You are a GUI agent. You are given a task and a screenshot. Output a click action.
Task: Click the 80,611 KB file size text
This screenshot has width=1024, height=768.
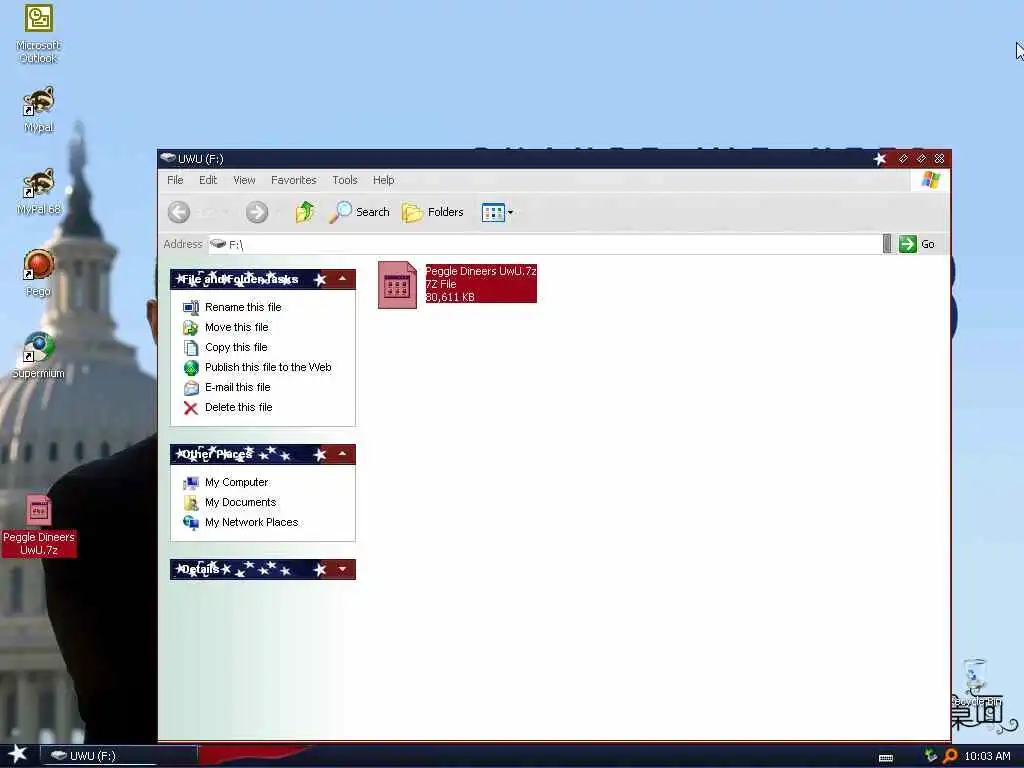coord(450,297)
